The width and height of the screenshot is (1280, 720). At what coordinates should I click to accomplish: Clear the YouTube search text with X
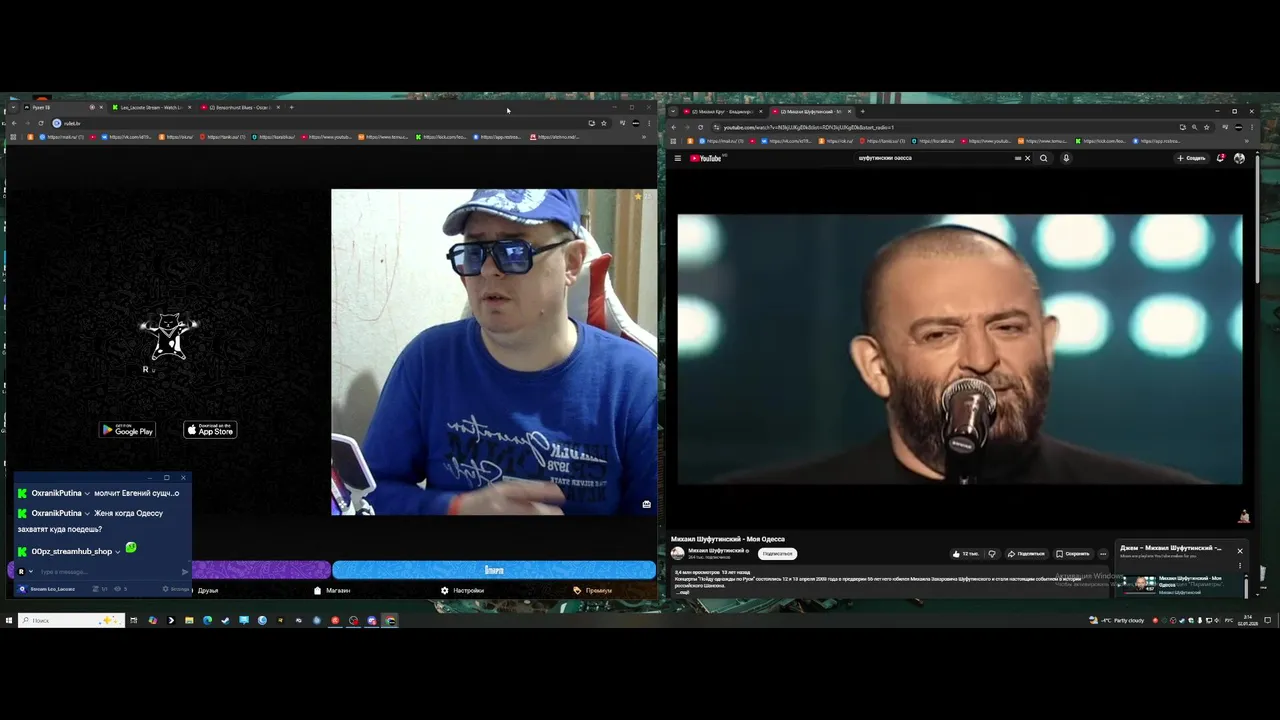point(1027,158)
